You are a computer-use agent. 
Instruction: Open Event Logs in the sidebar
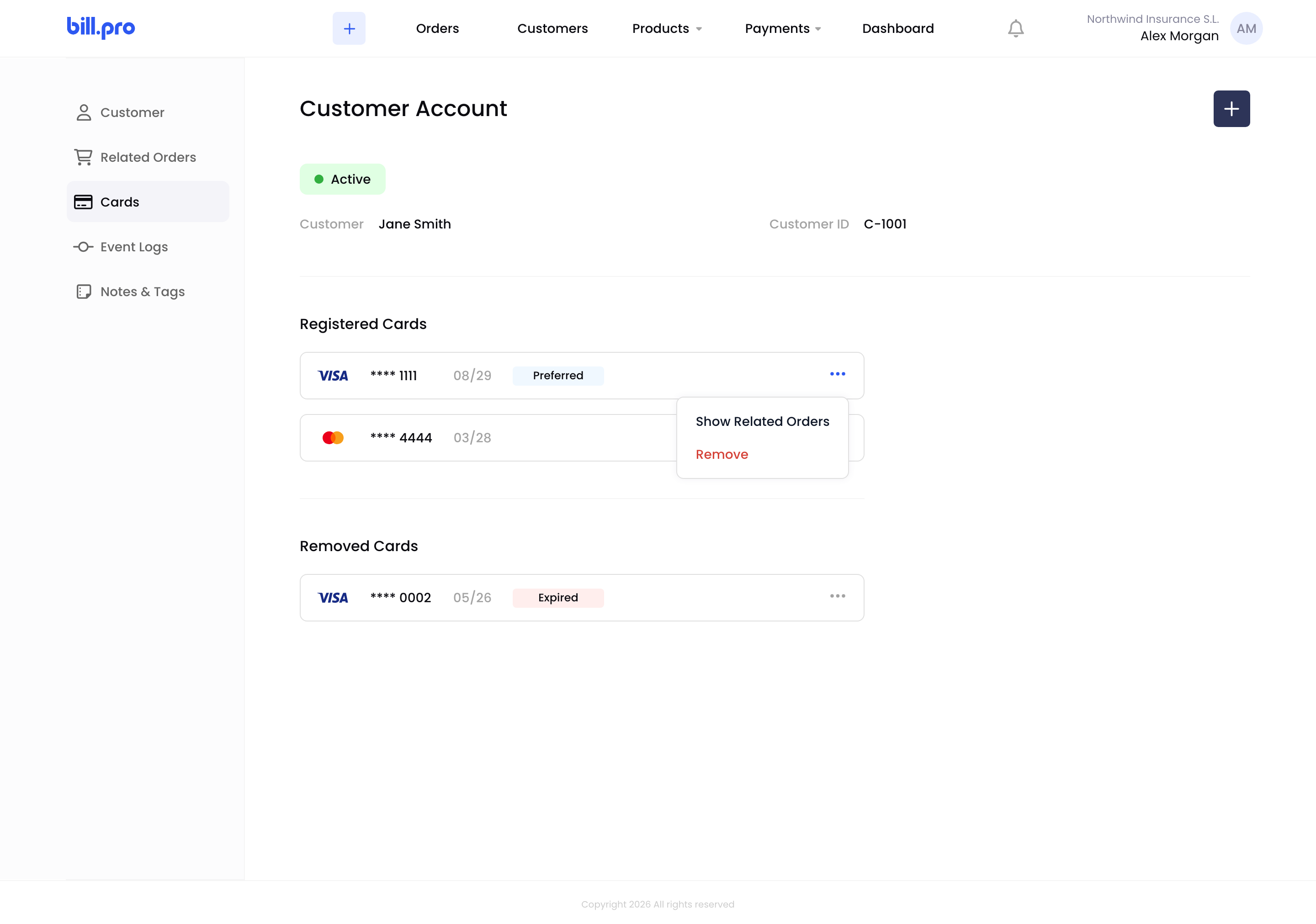(x=148, y=247)
